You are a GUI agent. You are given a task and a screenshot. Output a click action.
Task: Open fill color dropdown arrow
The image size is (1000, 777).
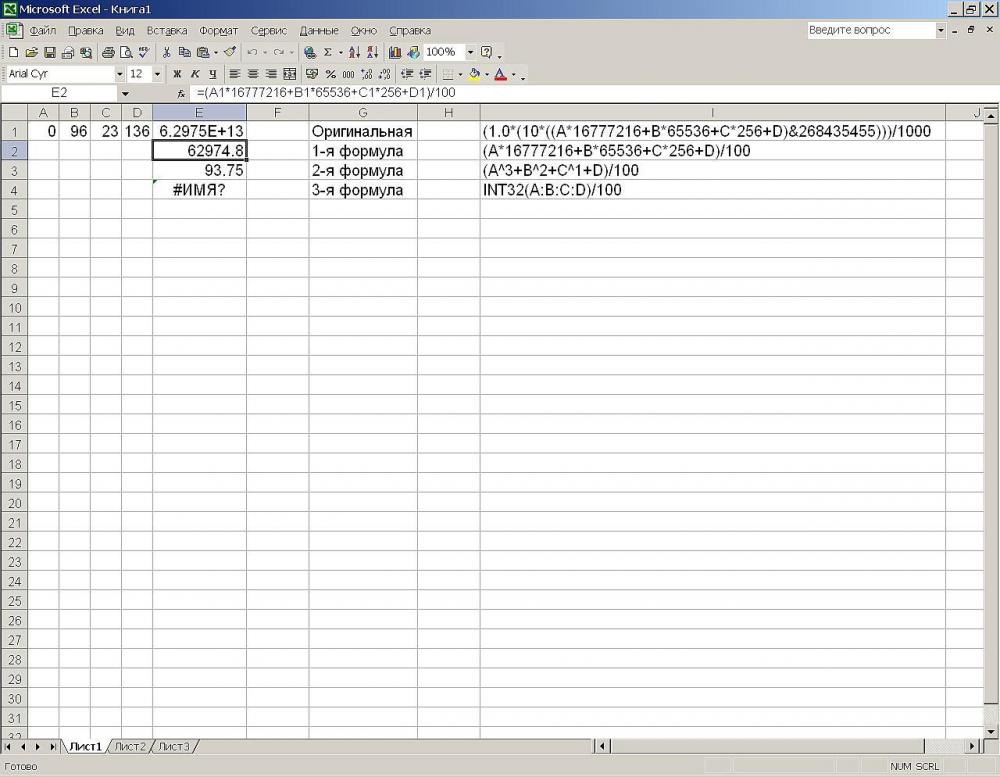[x=487, y=74]
